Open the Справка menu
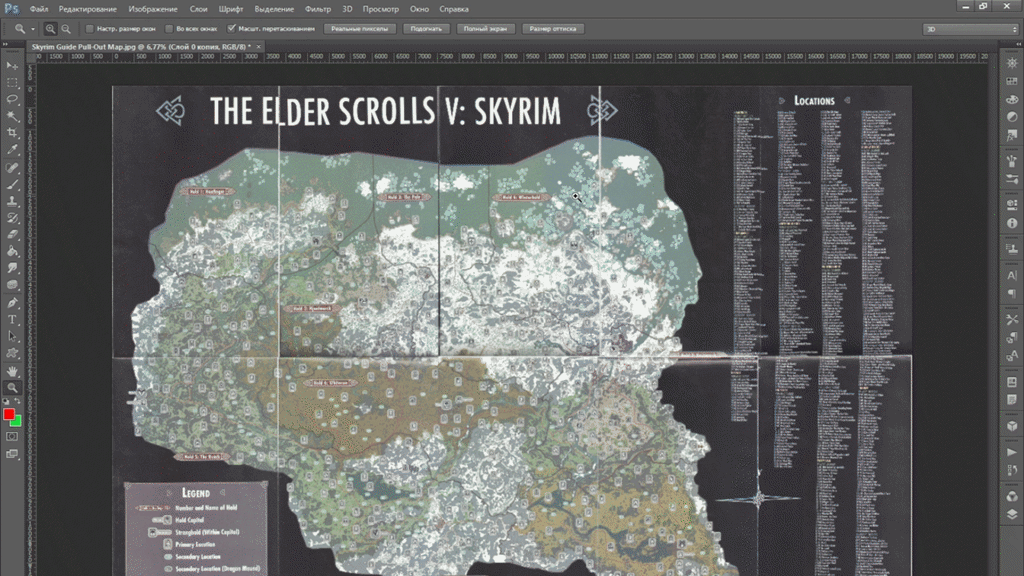The image size is (1024, 576). coord(453,9)
